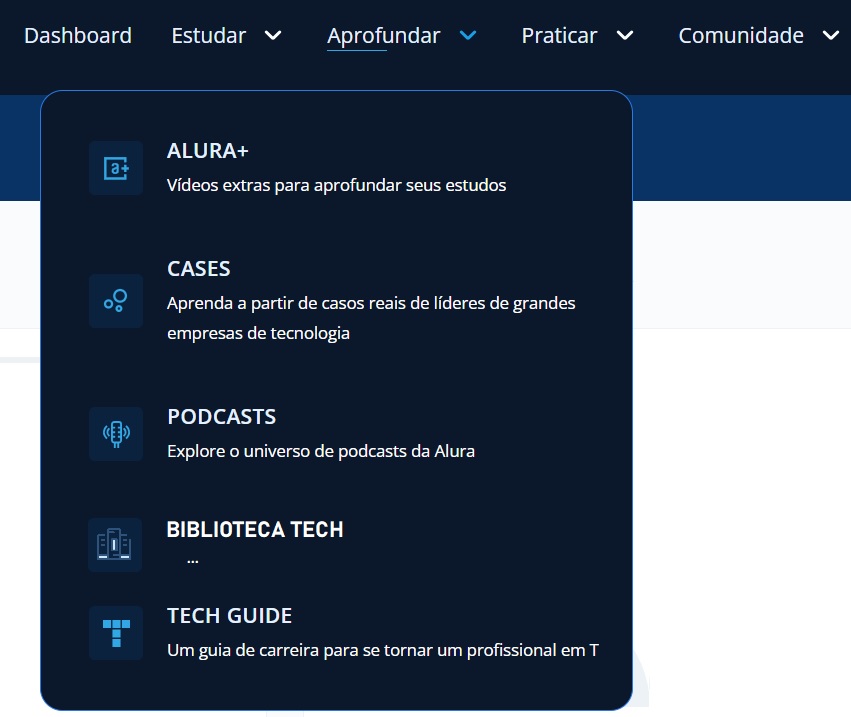The width and height of the screenshot is (851, 717).
Task: Select Cases in the dropdown panel
Action: (x=198, y=268)
